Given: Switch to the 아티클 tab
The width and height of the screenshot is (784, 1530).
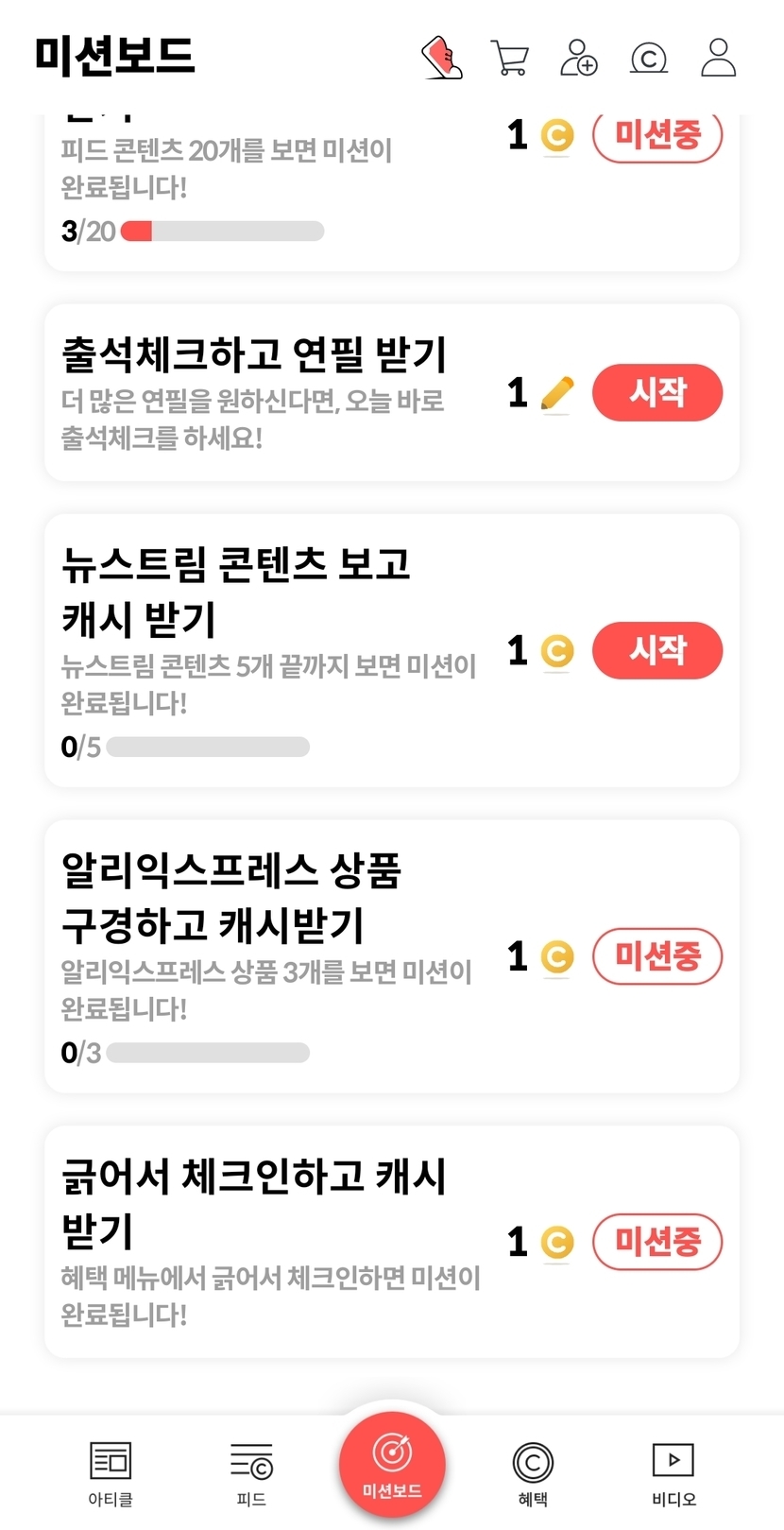Looking at the screenshot, I should [111, 1471].
